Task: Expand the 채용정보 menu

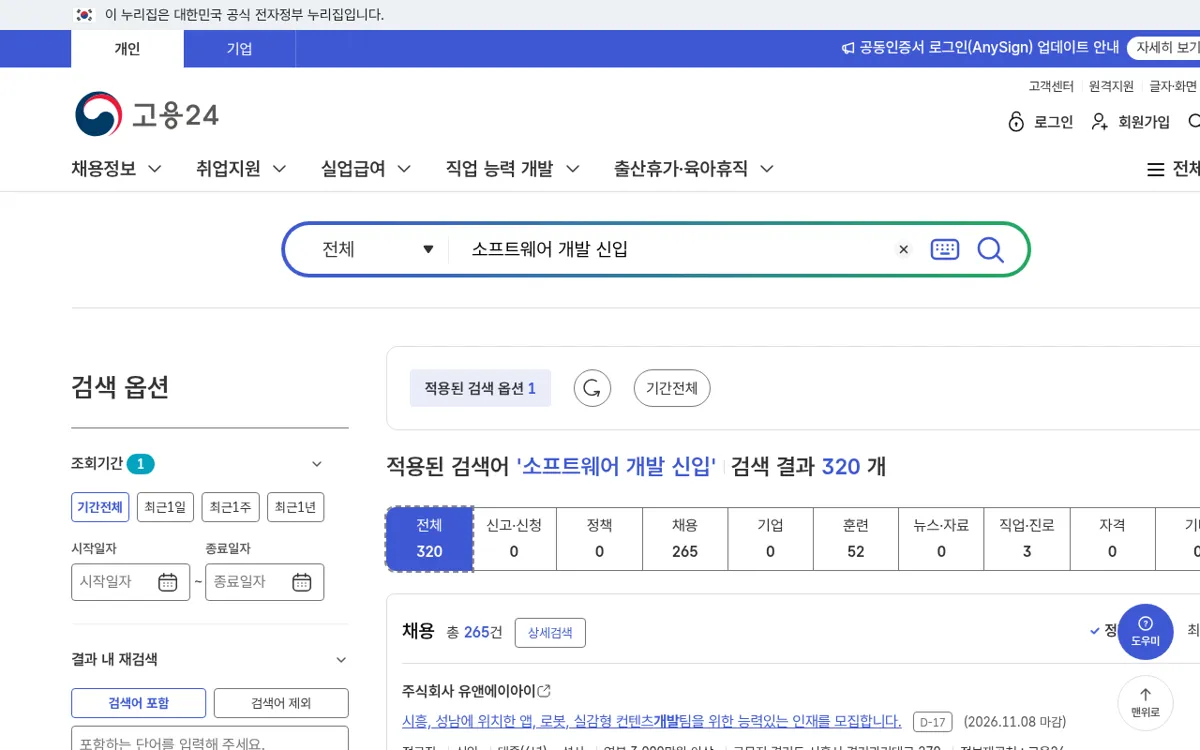Action: (x=116, y=169)
